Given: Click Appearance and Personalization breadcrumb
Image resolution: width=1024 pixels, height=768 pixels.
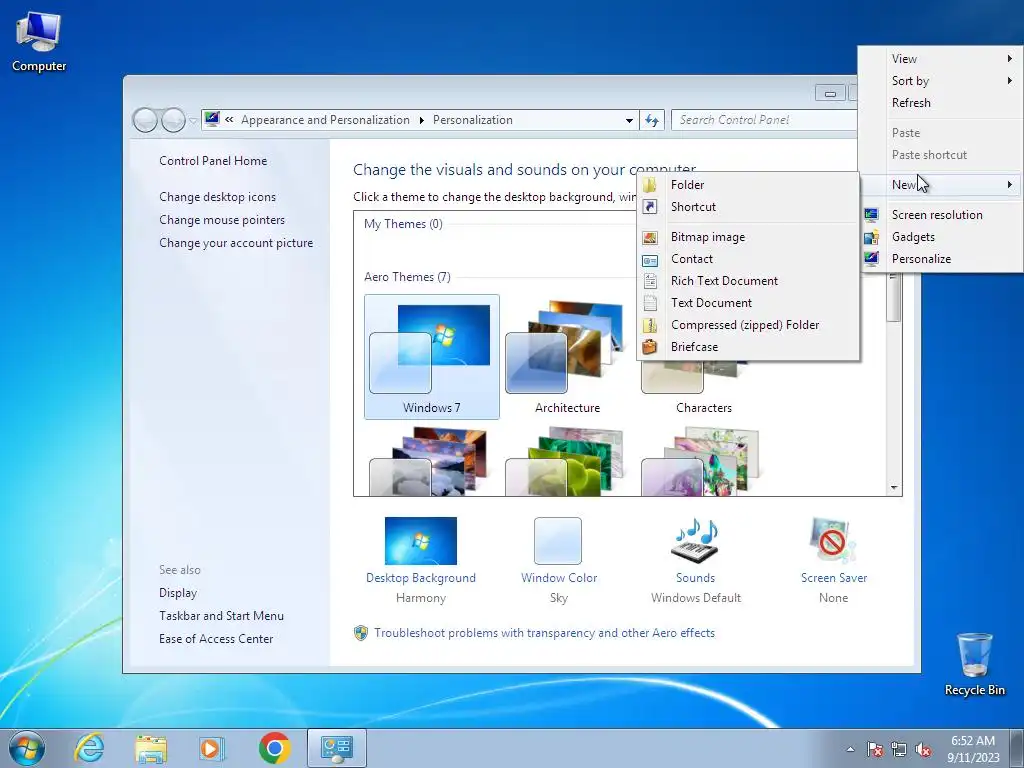Looking at the screenshot, I should [x=325, y=120].
